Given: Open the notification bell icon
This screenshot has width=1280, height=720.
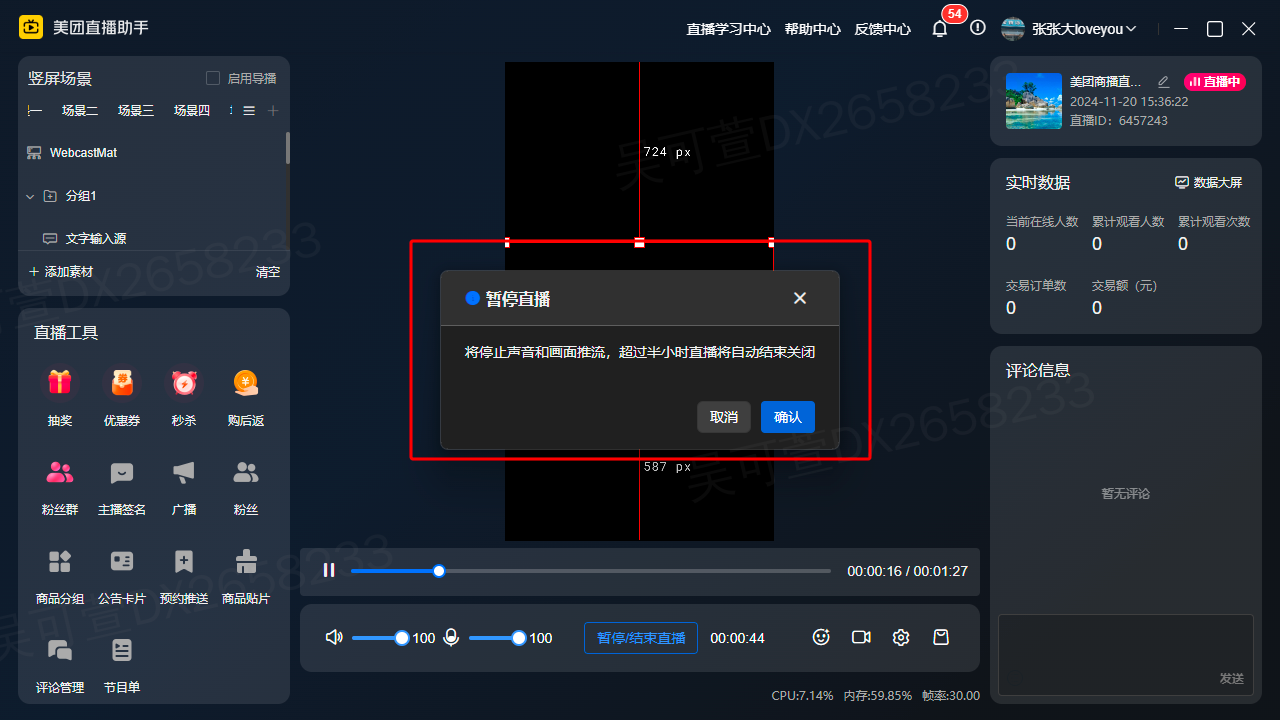Looking at the screenshot, I should 939,29.
